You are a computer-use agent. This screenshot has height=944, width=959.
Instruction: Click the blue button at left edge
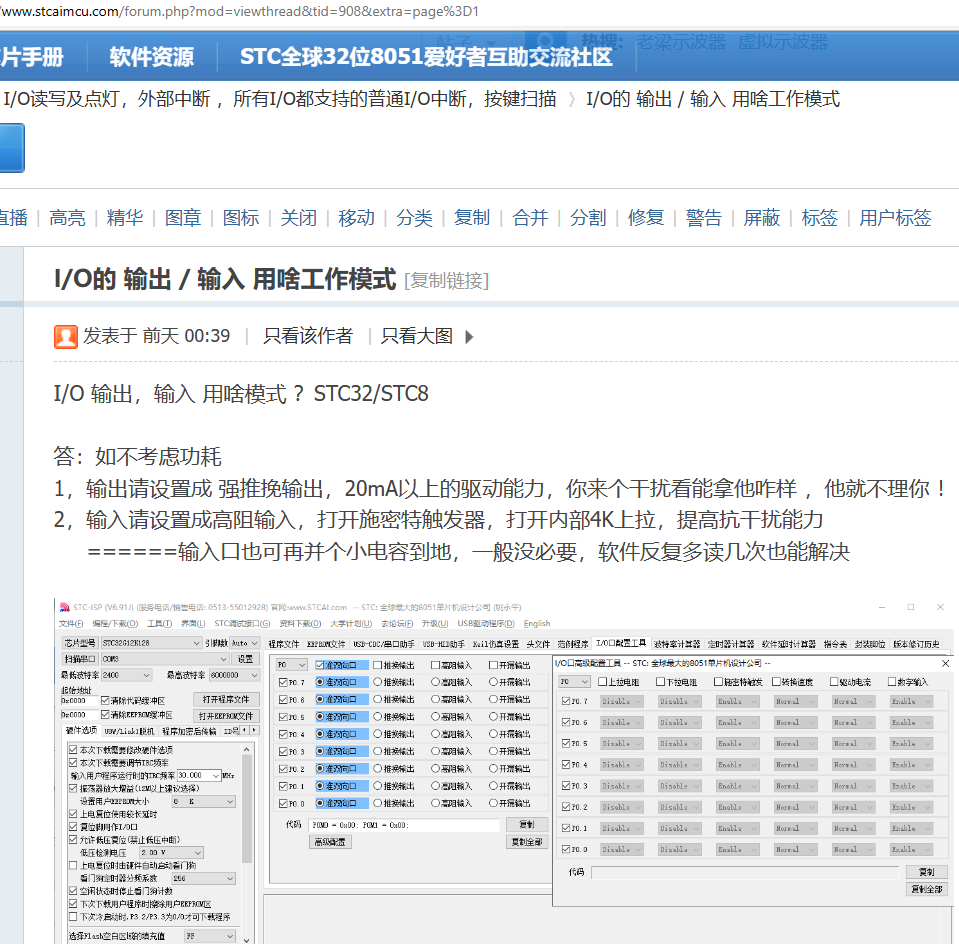click(10, 148)
